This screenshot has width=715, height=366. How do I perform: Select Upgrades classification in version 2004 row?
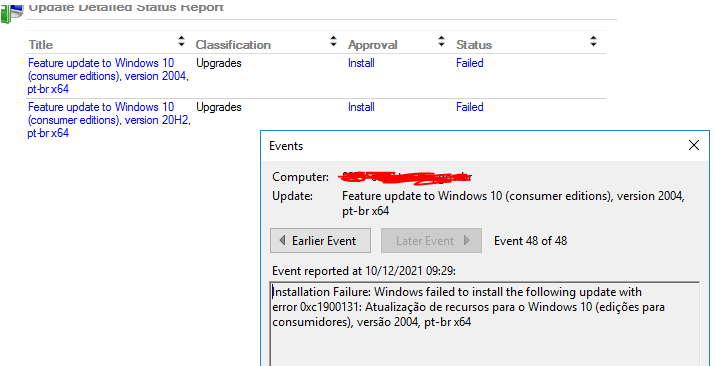(219, 63)
